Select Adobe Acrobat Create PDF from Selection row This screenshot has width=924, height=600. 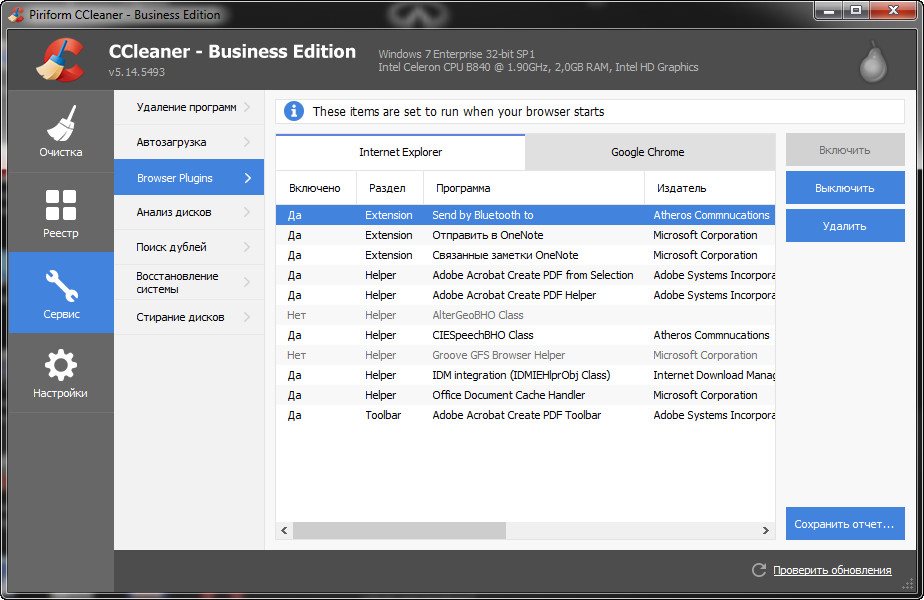click(x=525, y=275)
